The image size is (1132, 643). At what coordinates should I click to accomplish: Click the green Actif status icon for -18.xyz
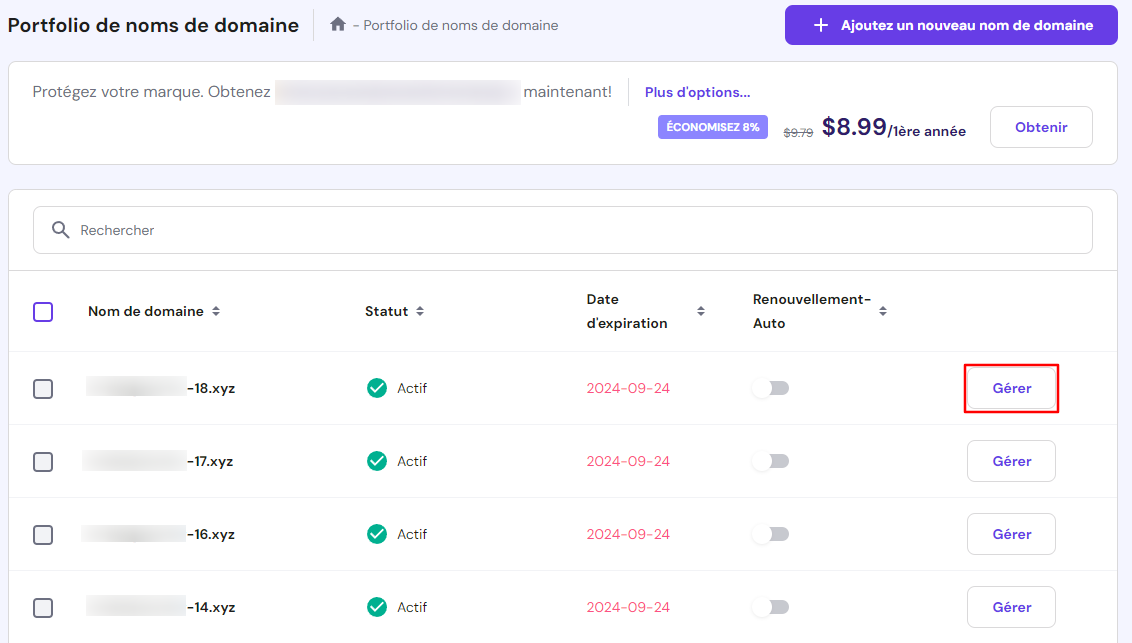click(377, 388)
